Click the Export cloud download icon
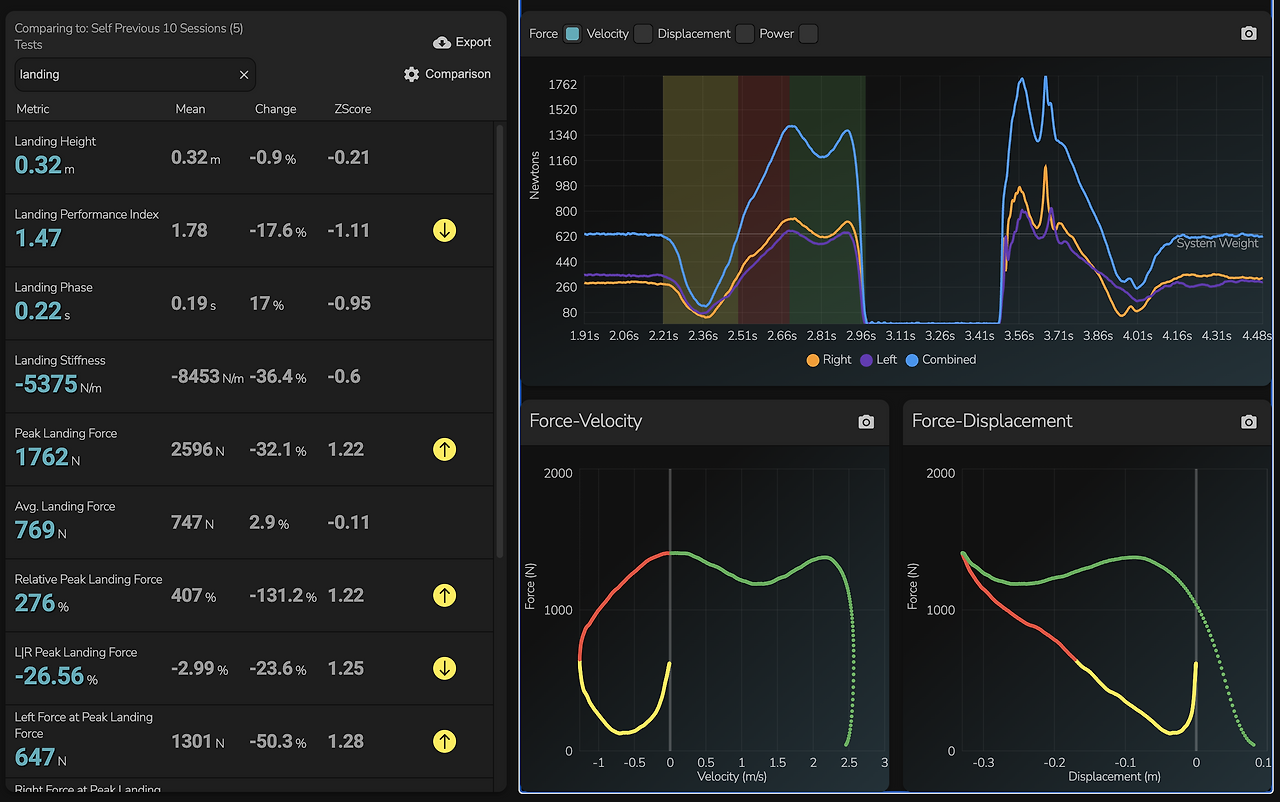The height and width of the screenshot is (802, 1280). (442, 42)
